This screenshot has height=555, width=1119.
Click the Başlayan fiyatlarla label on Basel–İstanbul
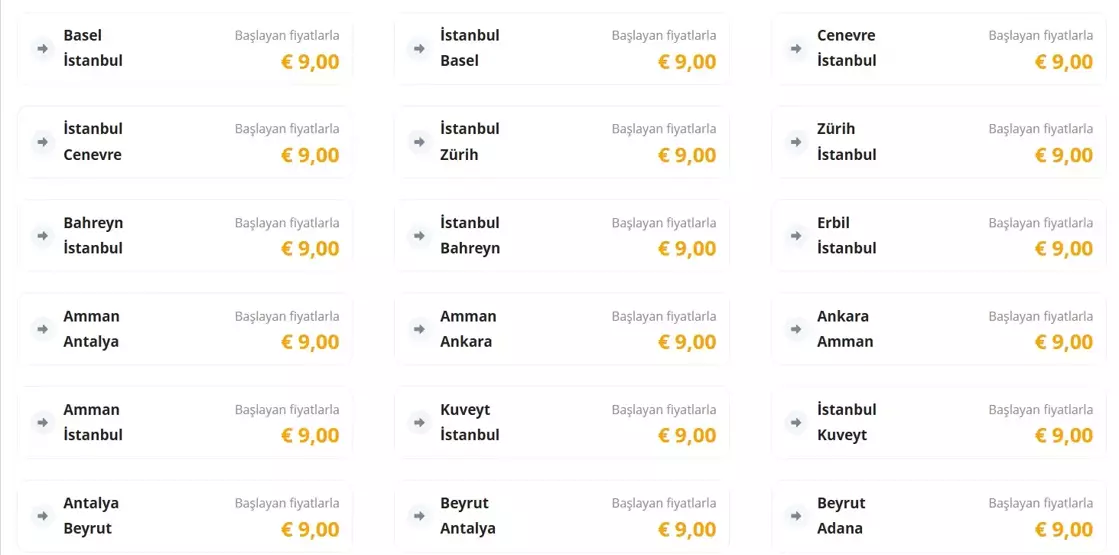click(287, 35)
